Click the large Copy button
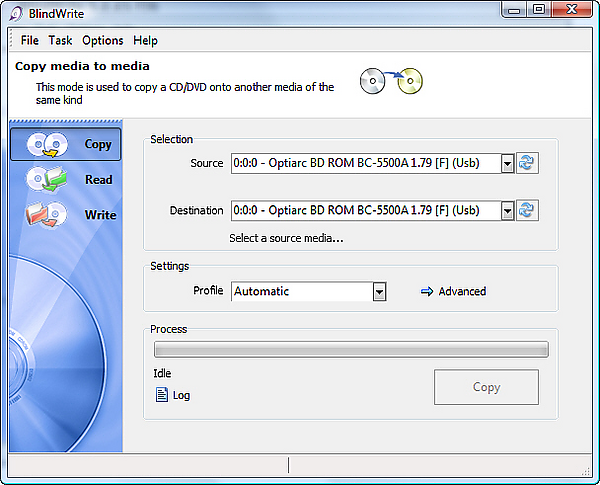This screenshot has width=600, height=485. click(x=486, y=387)
